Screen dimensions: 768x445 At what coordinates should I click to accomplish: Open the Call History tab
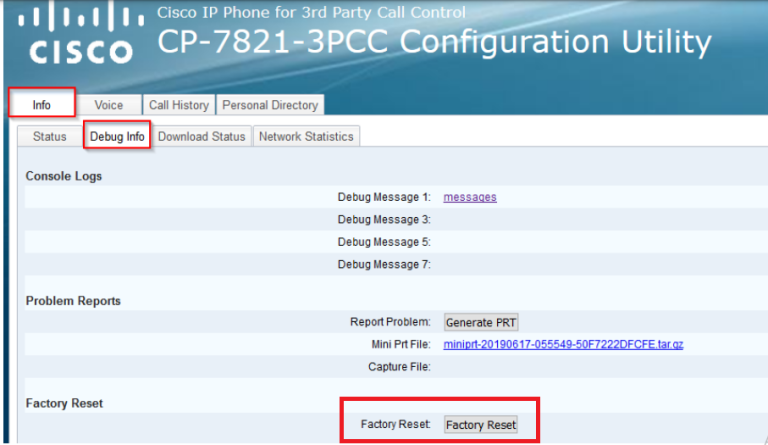coord(179,105)
